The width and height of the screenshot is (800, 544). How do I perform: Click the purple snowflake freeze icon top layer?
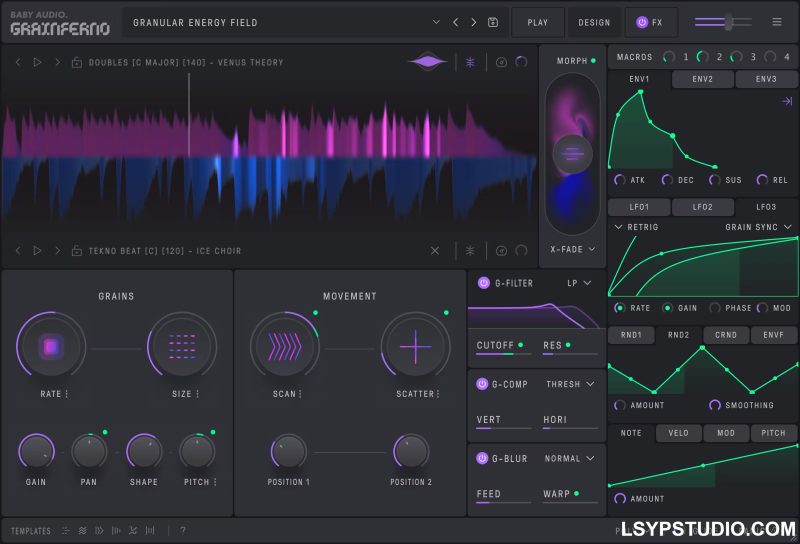point(470,62)
